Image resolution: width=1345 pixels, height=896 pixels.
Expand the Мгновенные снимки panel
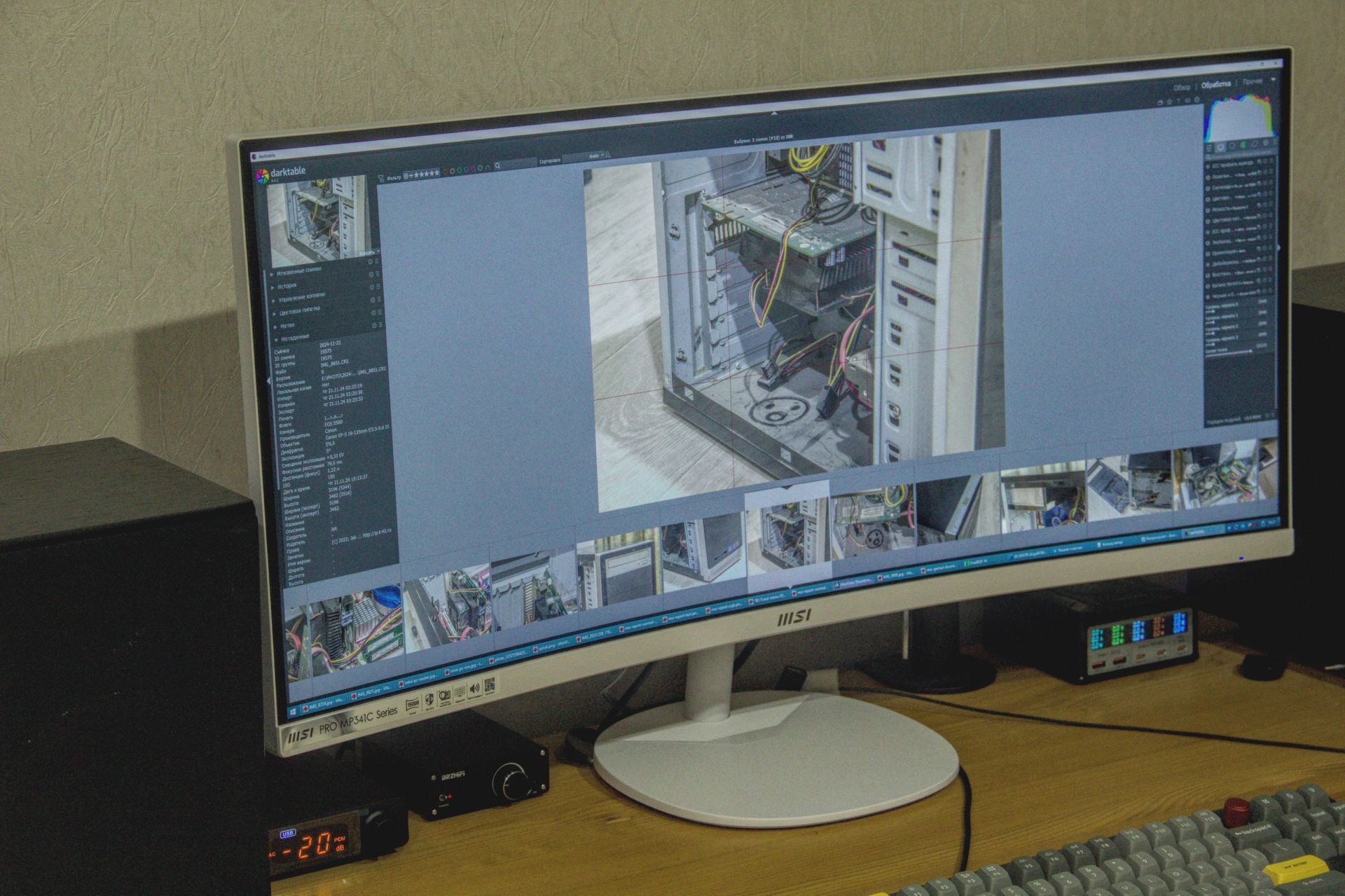click(272, 275)
